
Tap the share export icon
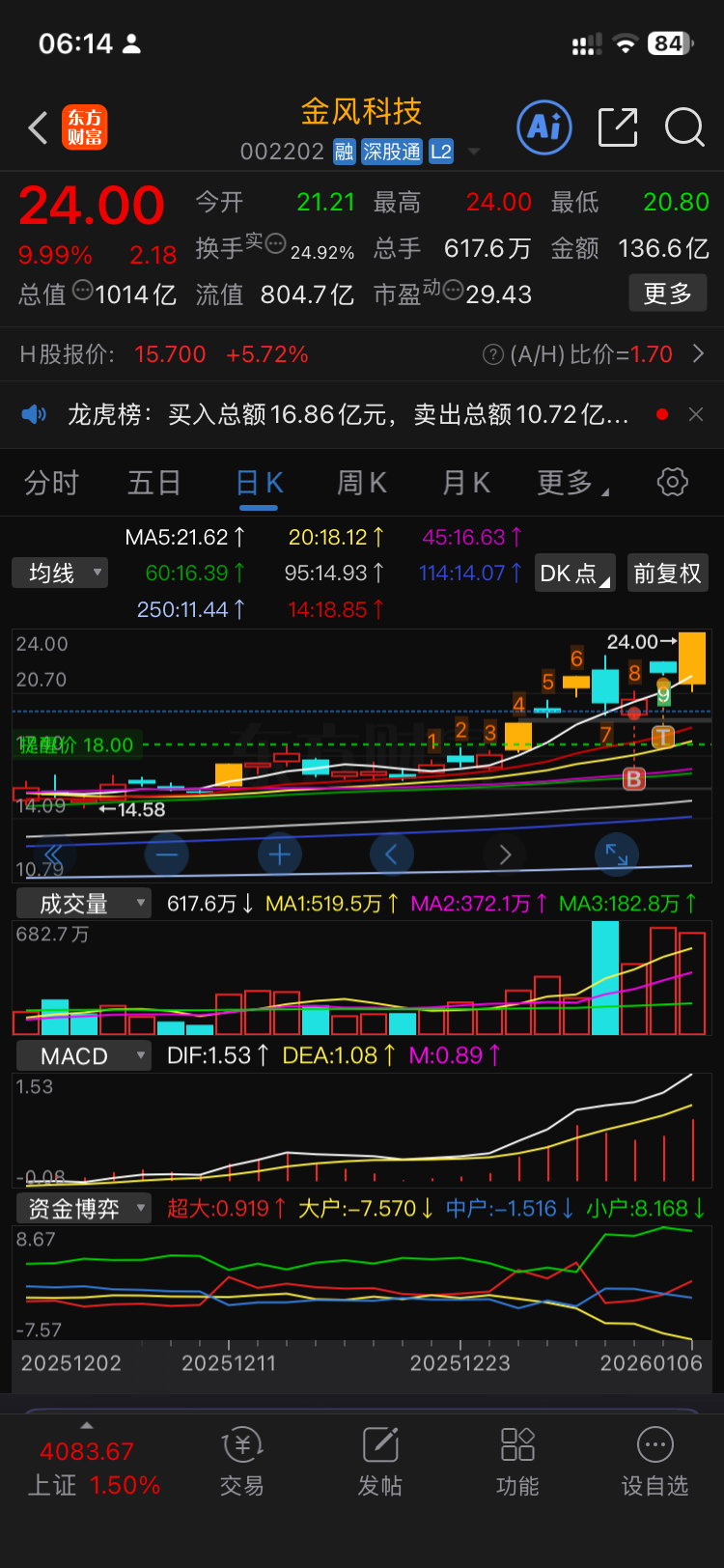pyautogui.click(x=618, y=127)
